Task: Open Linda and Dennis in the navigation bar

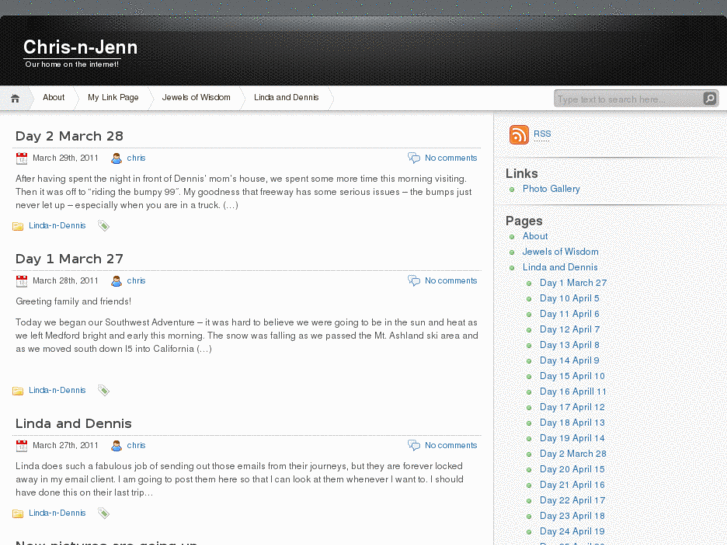Action: point(286,97)
